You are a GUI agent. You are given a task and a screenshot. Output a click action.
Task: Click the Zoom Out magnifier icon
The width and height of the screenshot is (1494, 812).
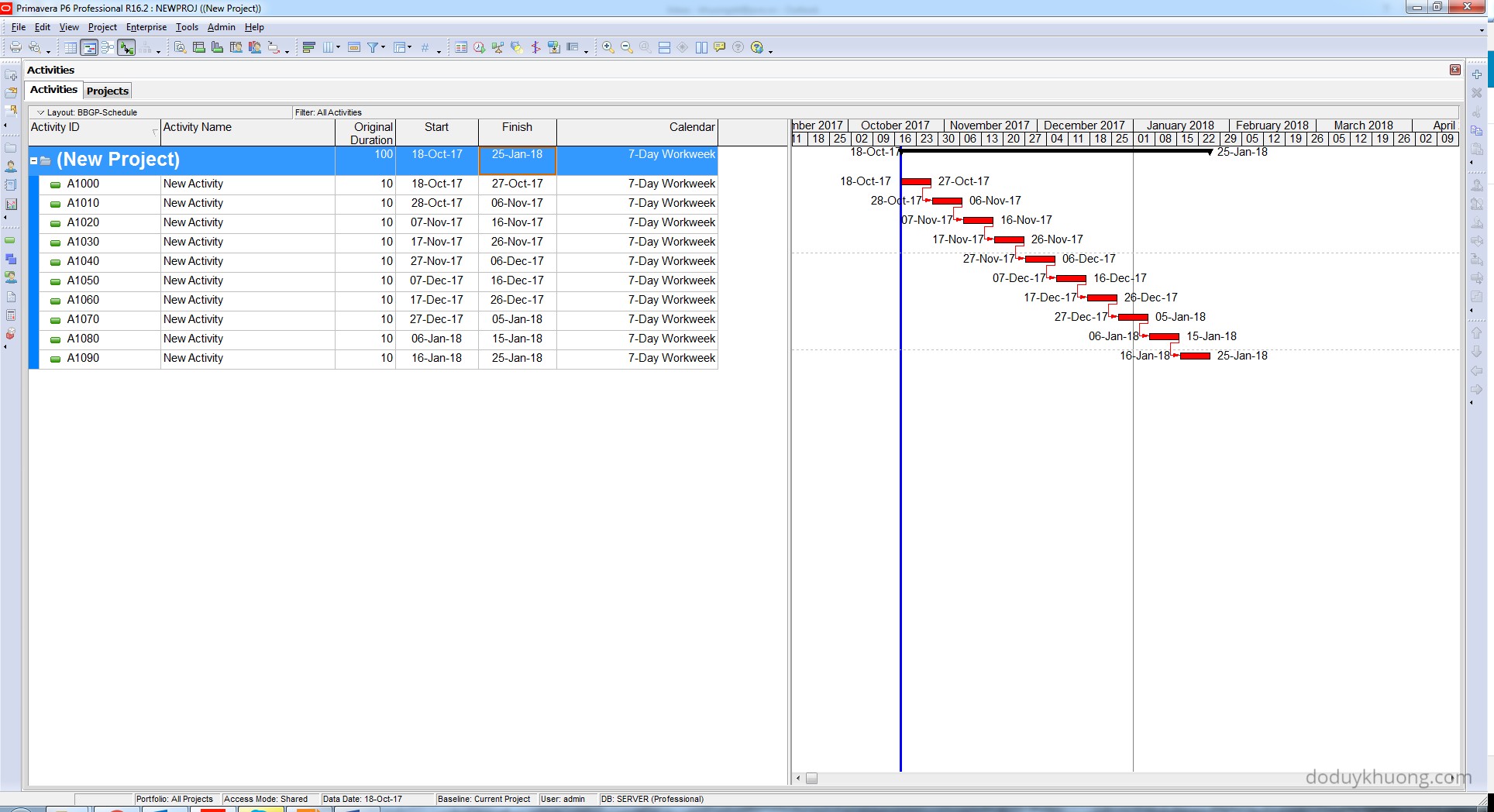627,48
